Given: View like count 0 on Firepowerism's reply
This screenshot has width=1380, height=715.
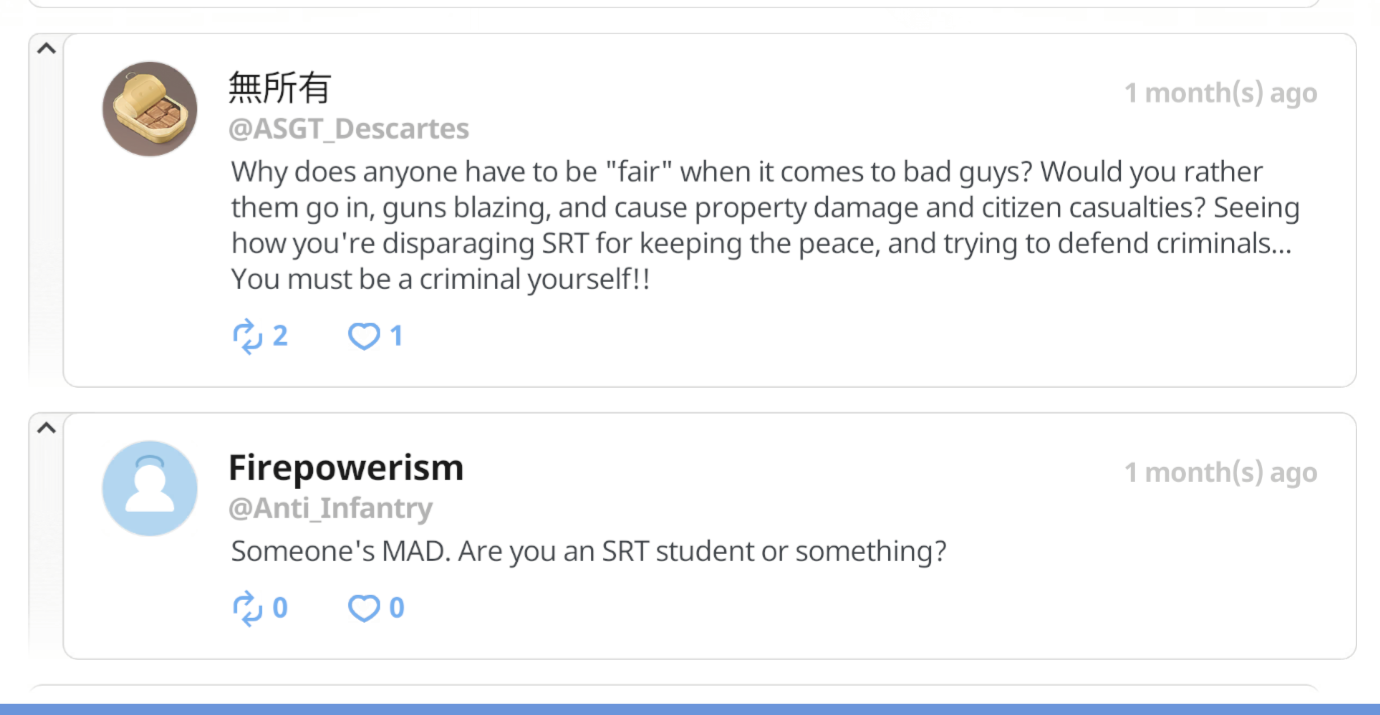Looking at the screenshot, I should [x=396, y=608].
